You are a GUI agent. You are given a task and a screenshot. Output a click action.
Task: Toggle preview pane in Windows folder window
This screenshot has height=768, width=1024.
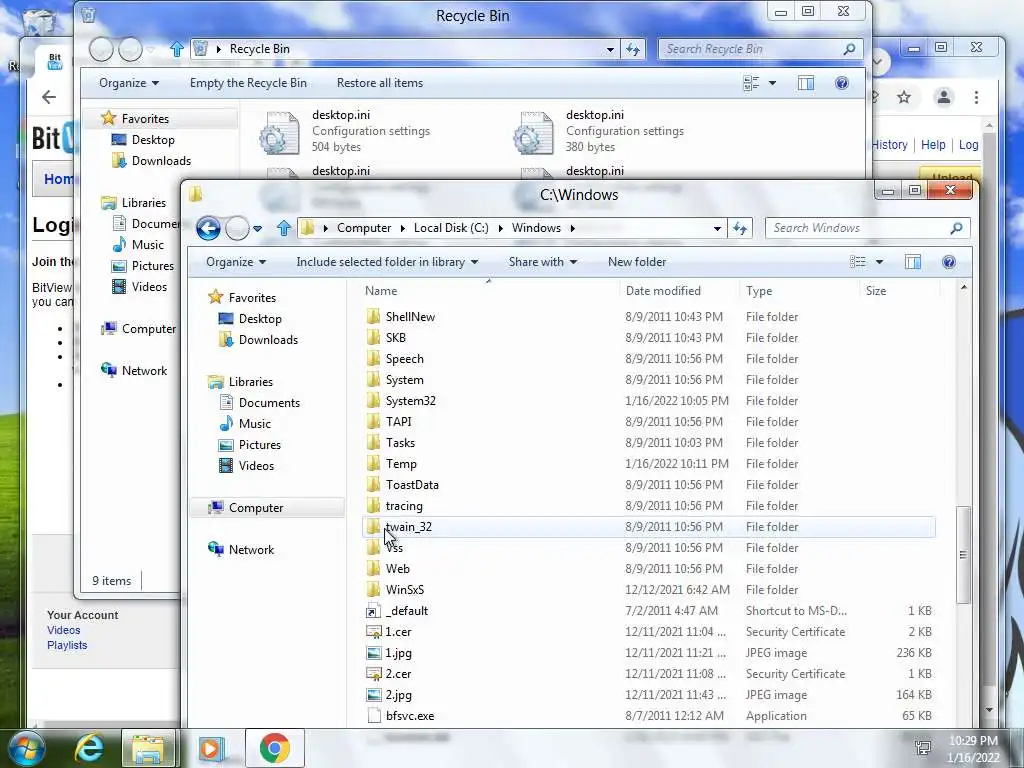point(913,262)
